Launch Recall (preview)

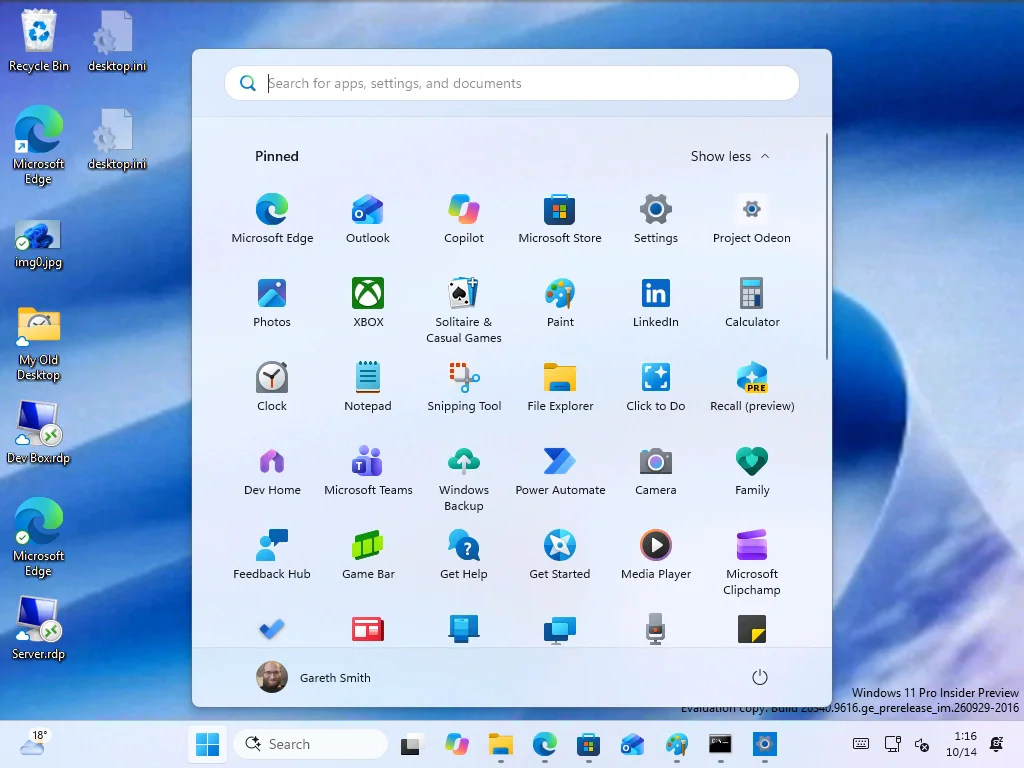[x=752, y=387]
